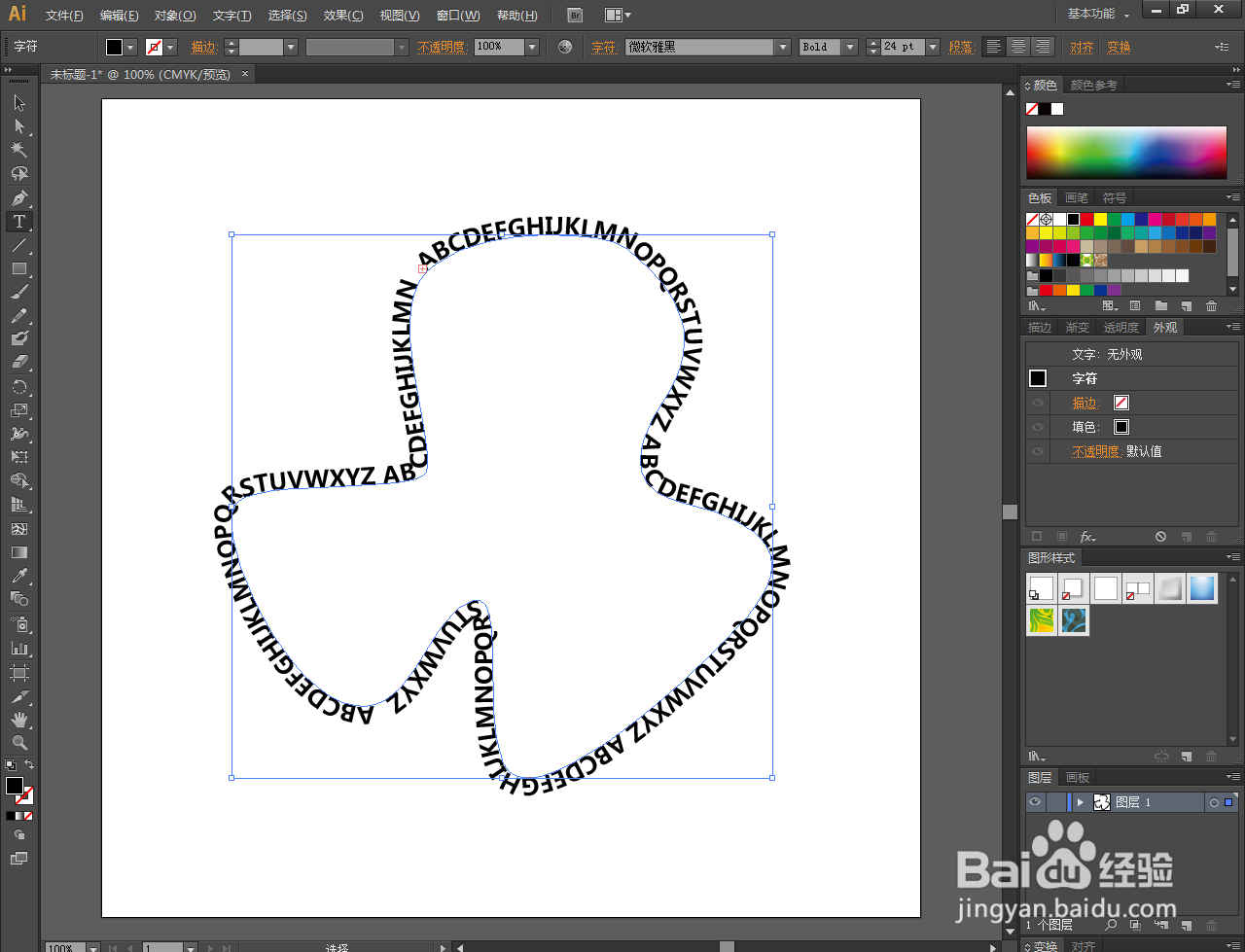Image resolution: width=1245 pixels, height=952 pixels.
Task: Select the Rectangle tool
Action: pos(19,268)
